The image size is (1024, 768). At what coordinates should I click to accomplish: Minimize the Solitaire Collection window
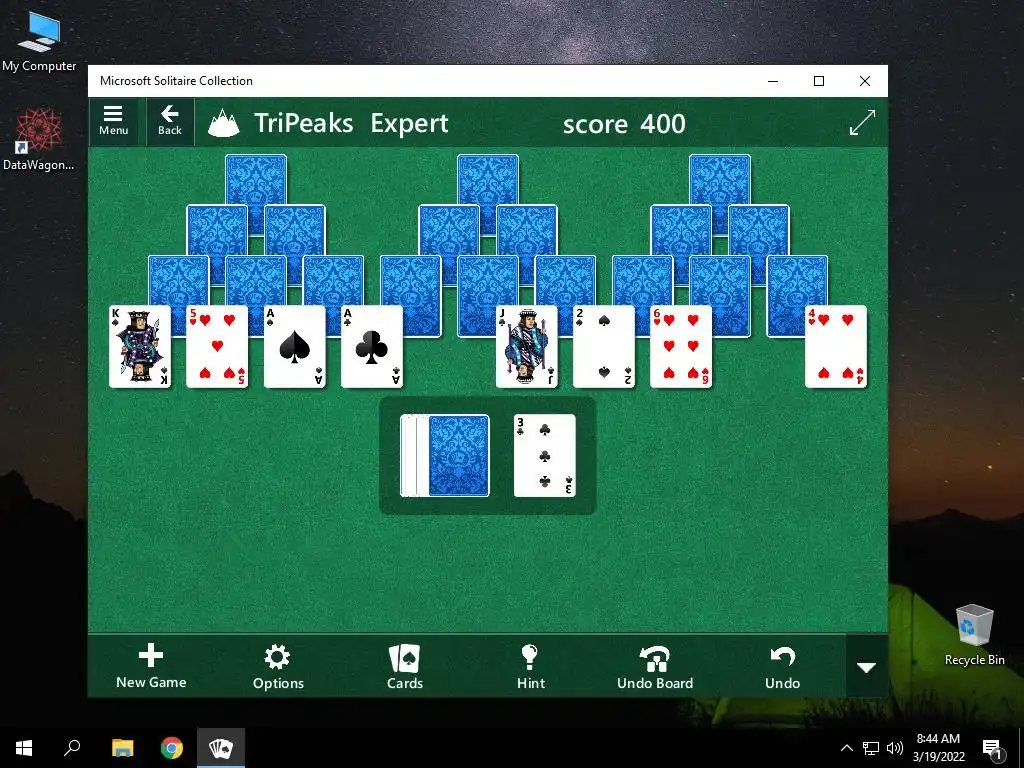[x=773, y=81]
